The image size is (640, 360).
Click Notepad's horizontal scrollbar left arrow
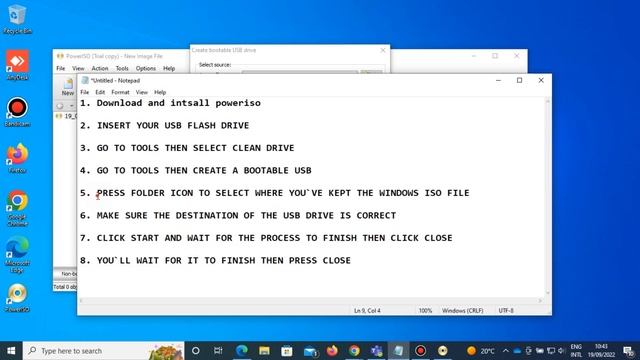pos(81,300)
